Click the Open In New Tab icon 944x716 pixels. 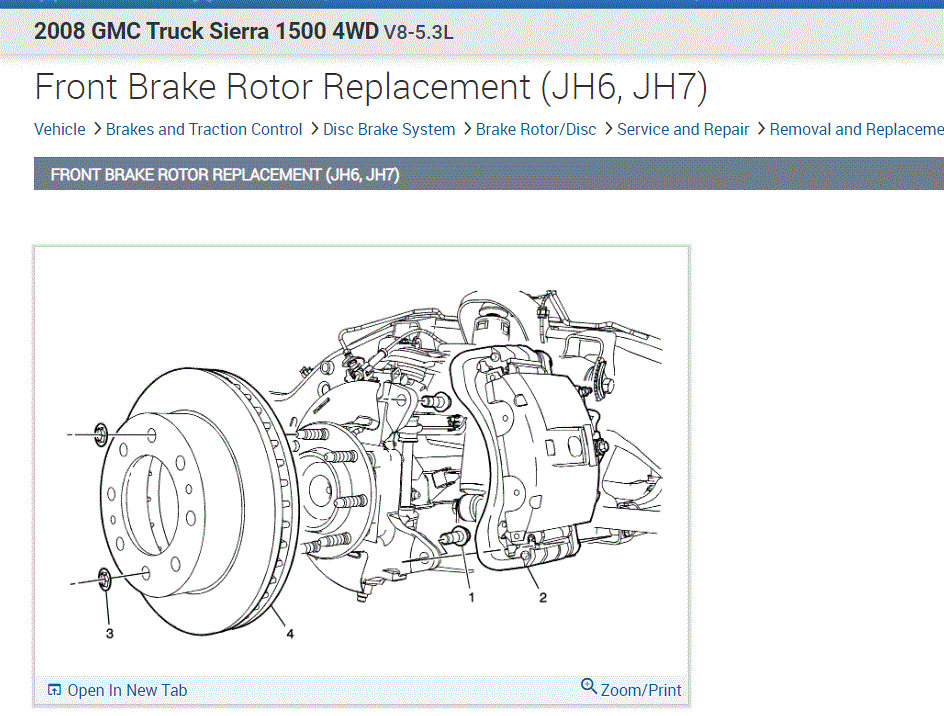click(x=54, y=690)
